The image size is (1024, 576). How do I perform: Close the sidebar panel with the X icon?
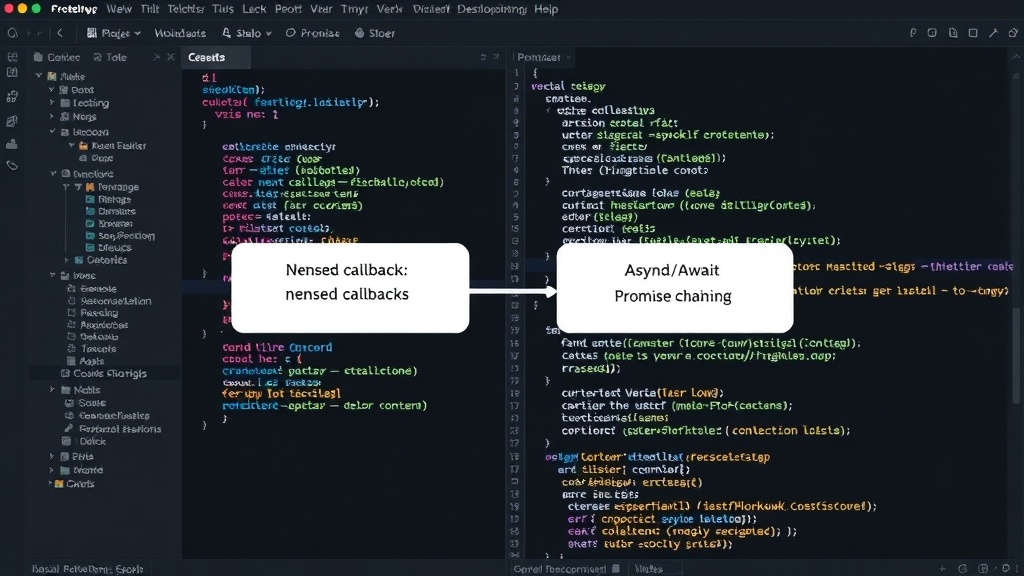pyautogui.click(x=171, y=57)
